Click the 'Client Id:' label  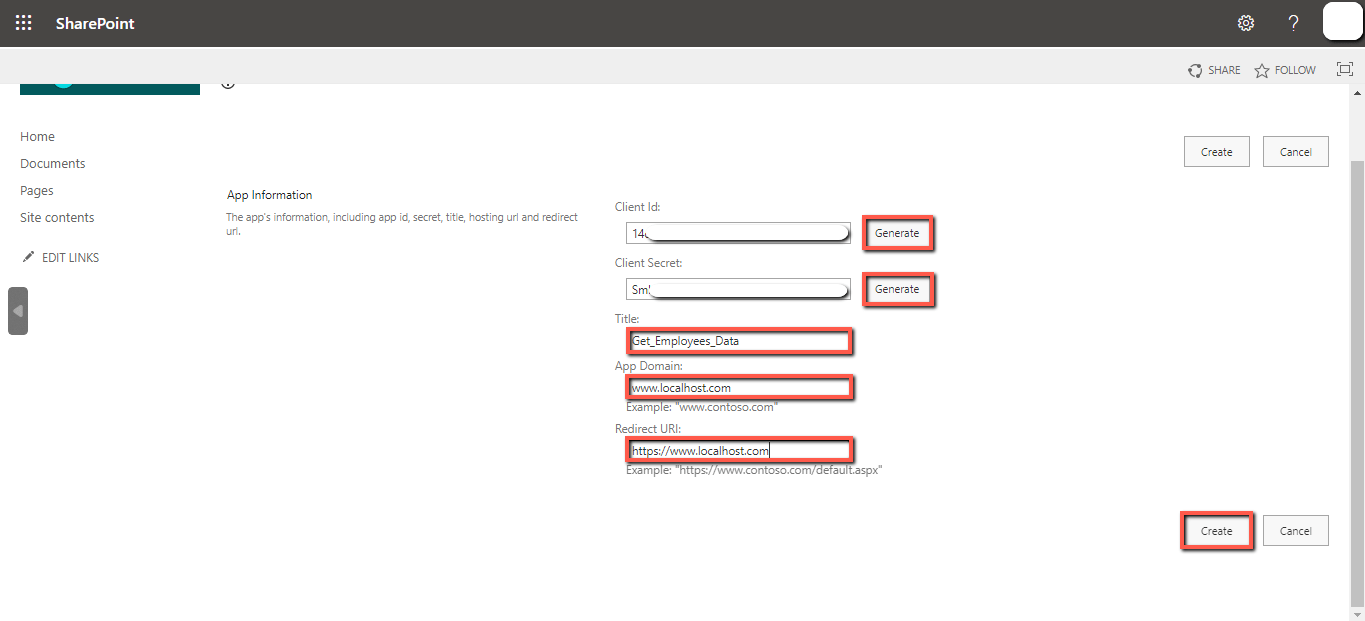pos(638,207)
